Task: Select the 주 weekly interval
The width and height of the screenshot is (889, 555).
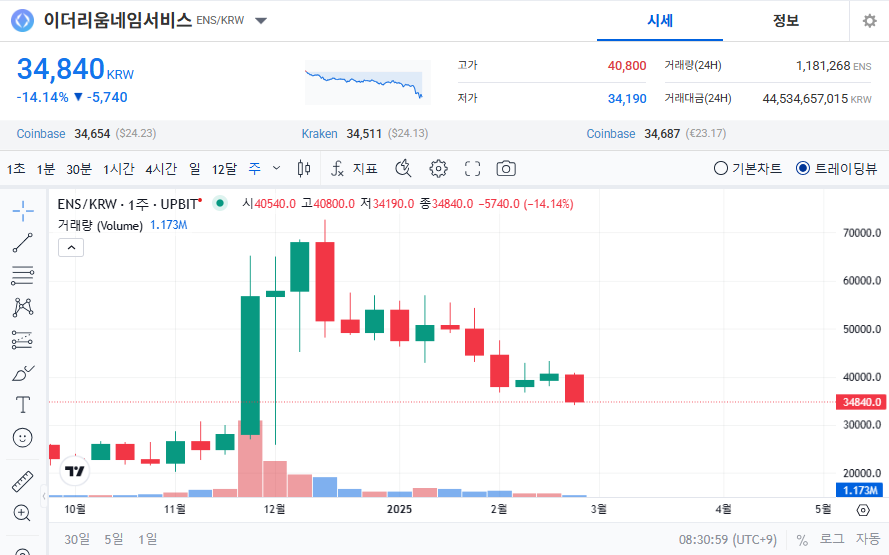Action: (255, 169)
